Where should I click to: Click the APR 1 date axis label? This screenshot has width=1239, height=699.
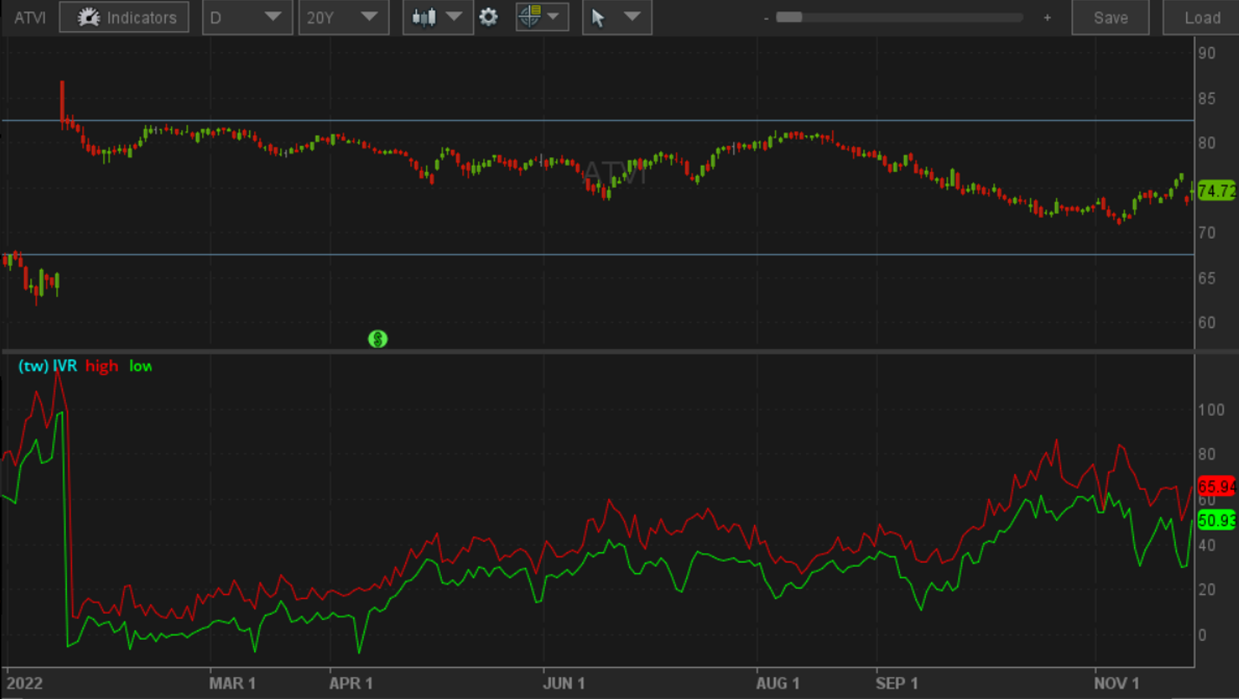351,683
